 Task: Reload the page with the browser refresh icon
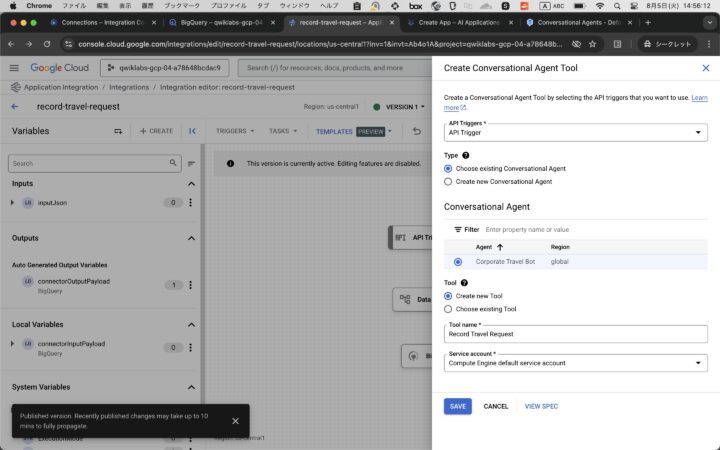(x=47, y=44)
